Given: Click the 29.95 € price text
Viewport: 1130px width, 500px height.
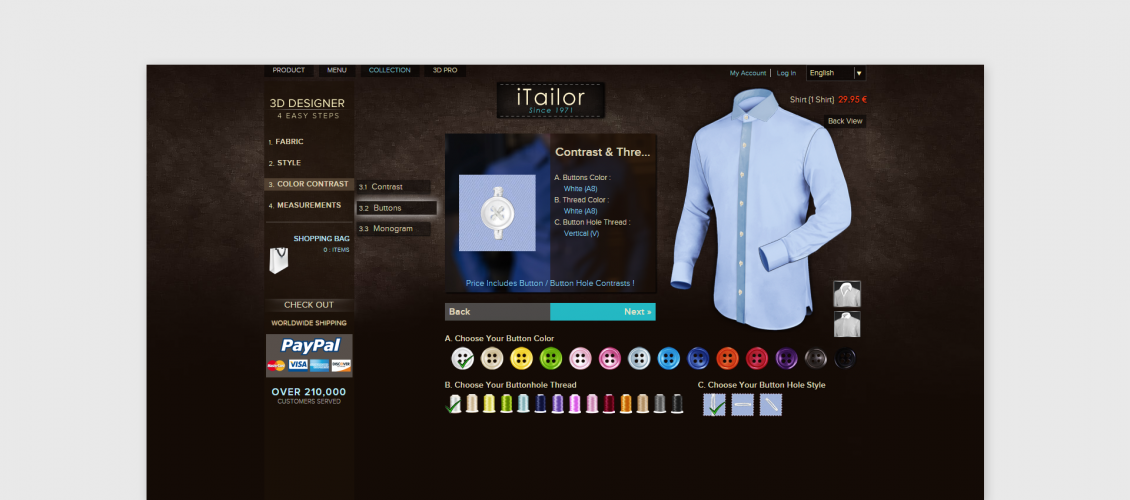Looking at the screenshot, I should tap(853, 99).
